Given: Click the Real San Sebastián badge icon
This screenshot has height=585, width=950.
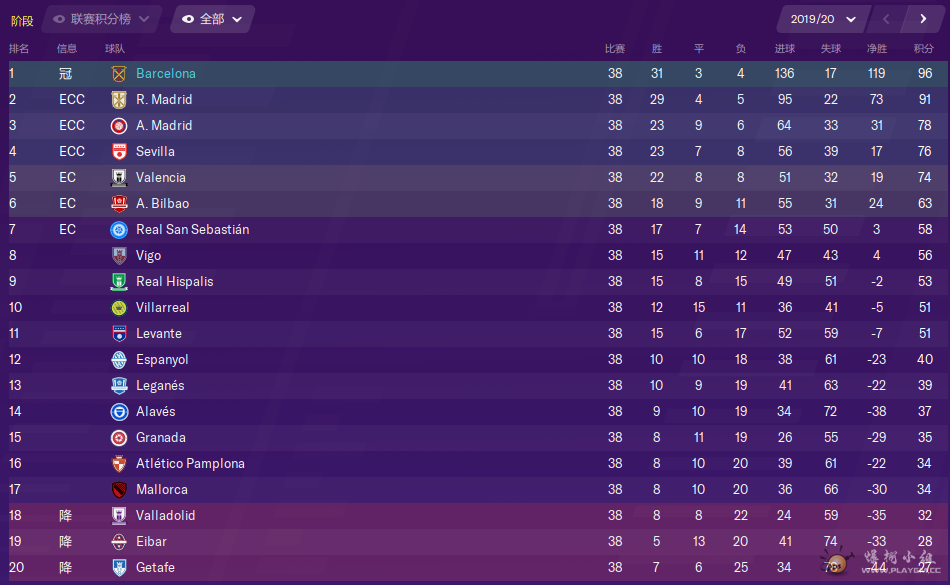Looking at the screenshot, I should point(119,230).
